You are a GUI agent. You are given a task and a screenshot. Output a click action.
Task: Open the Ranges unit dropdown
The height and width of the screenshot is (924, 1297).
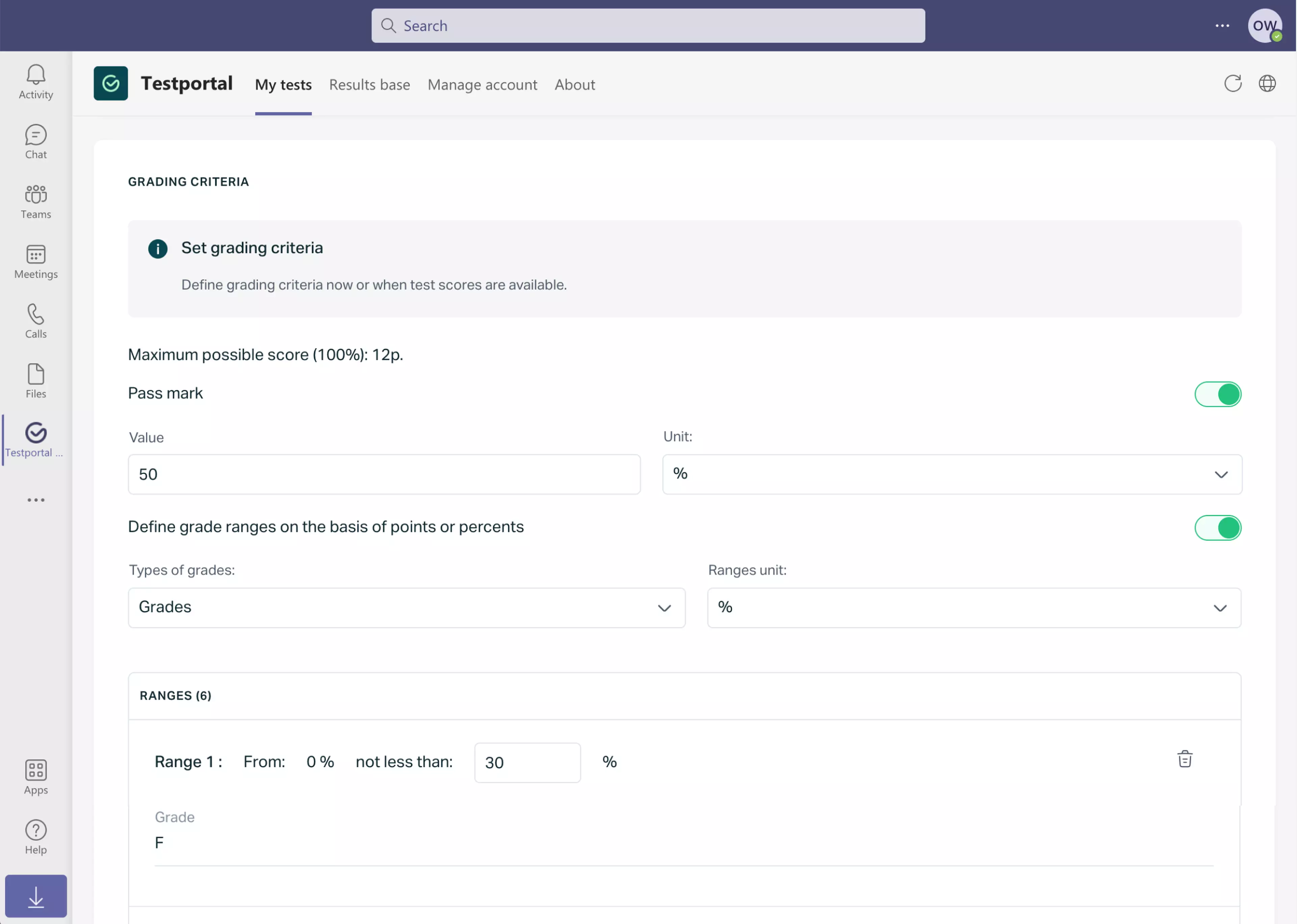click(x=1219, y=608)
